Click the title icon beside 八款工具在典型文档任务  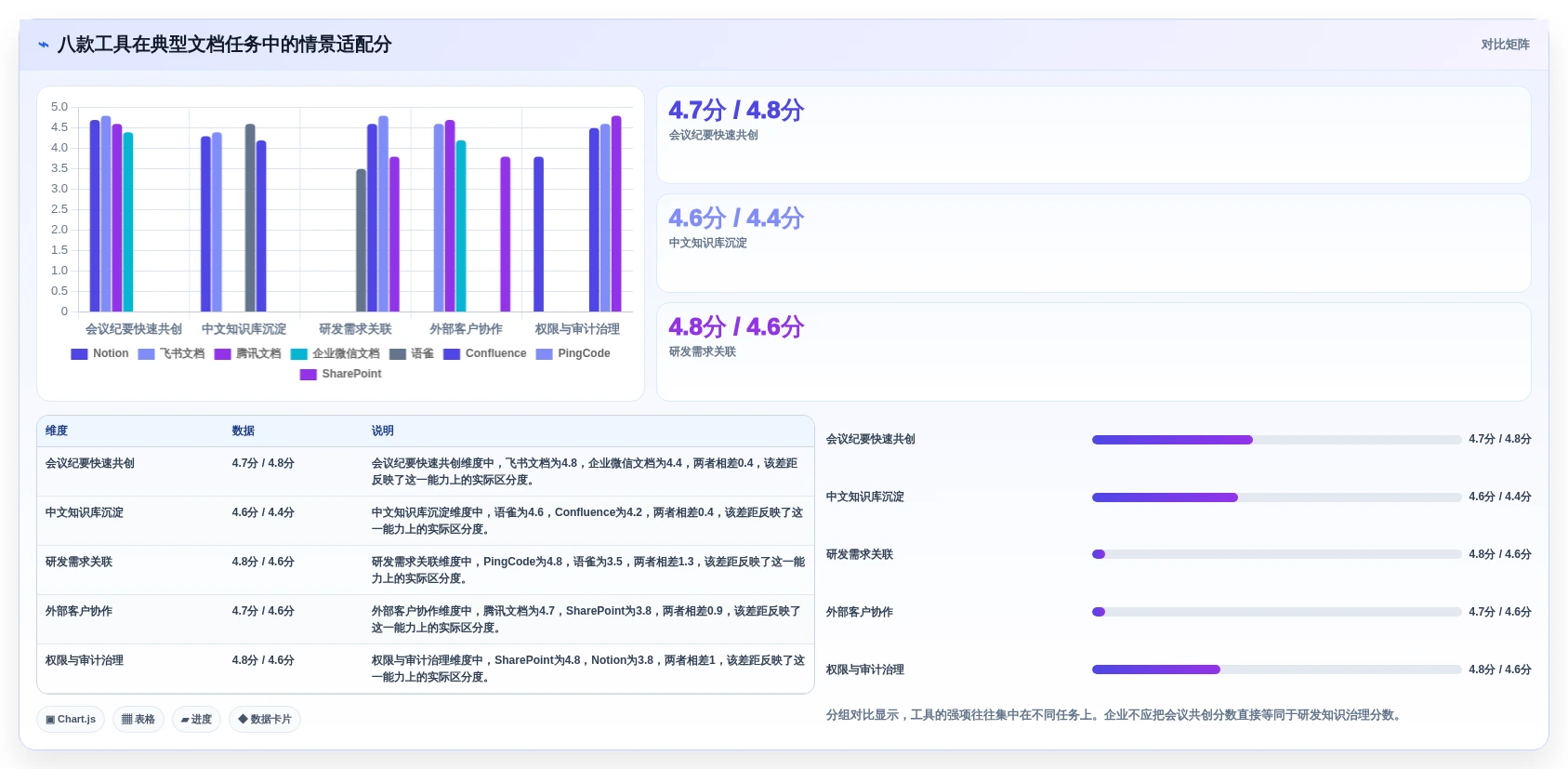(43, 45)
